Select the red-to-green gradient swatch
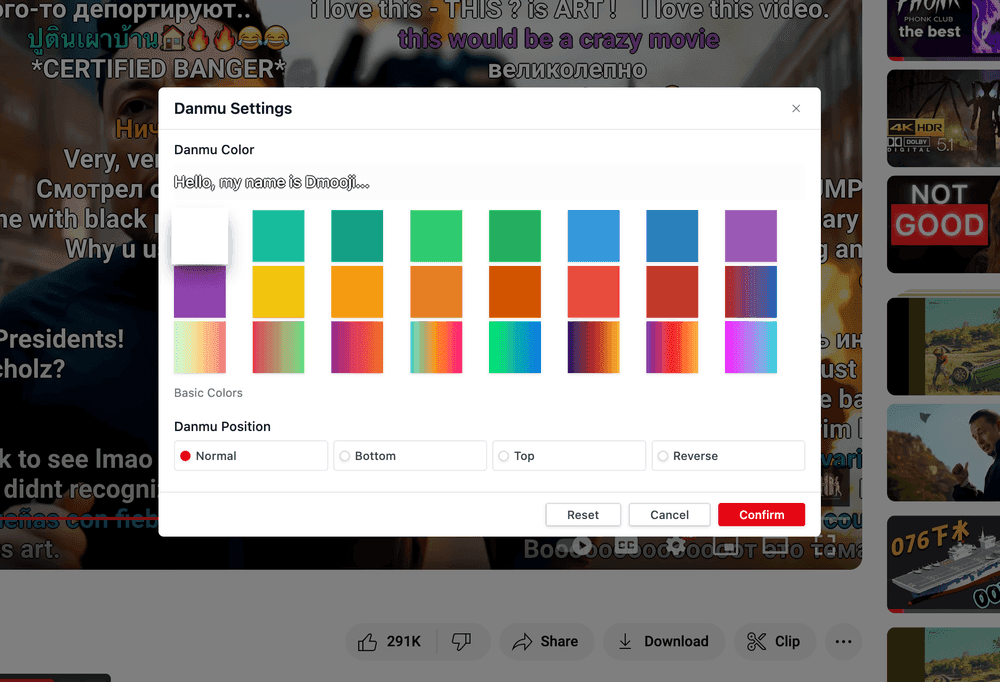The height and width of the screenshot is (682, 1000). [278, 347]
